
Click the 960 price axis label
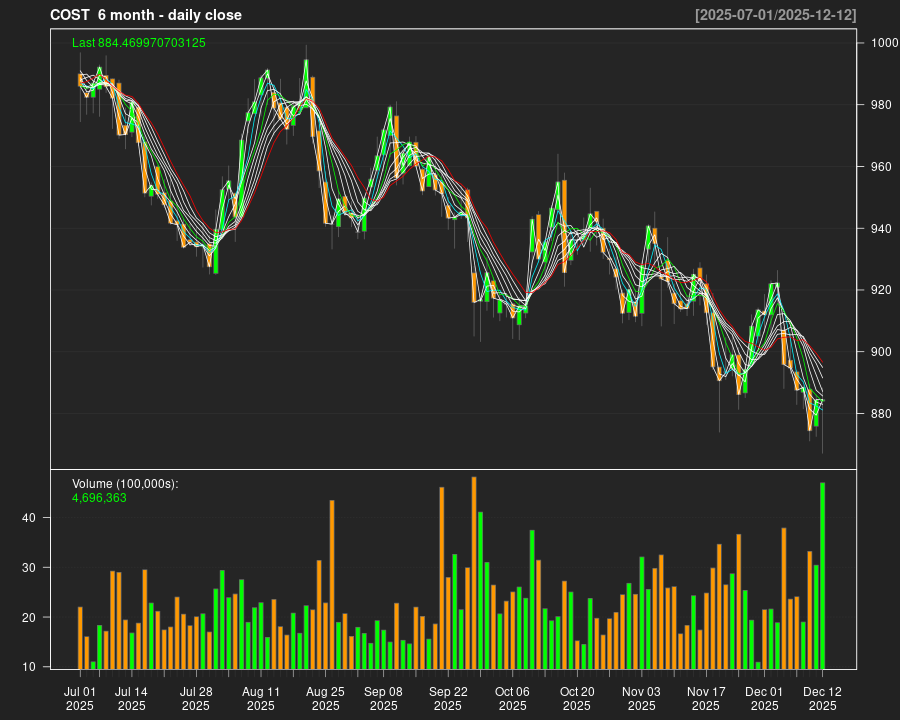point(880,167)
